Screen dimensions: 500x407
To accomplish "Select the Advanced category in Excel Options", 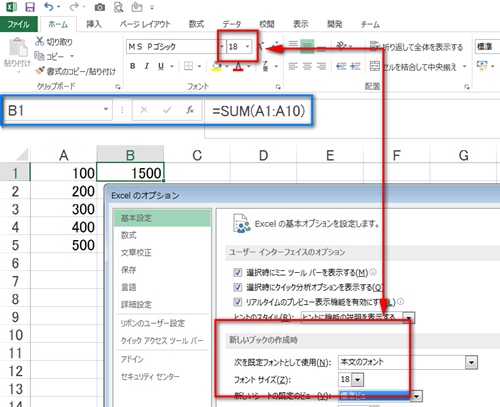I will tap(162, 305).
